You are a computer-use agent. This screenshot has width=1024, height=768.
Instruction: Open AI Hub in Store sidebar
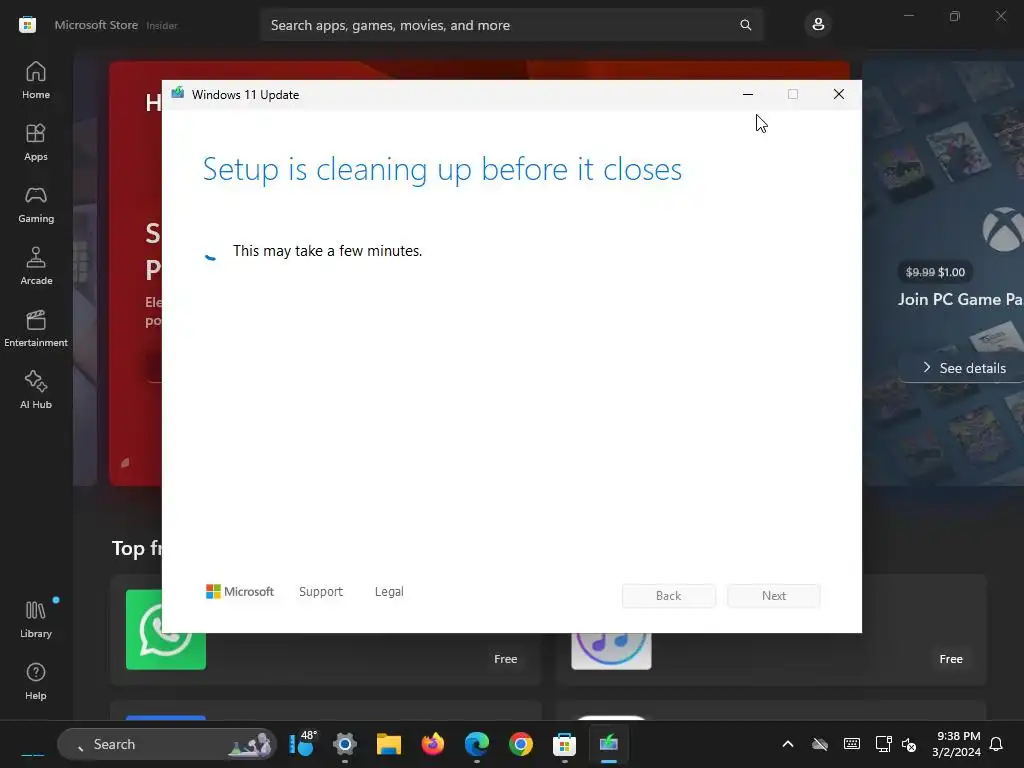(x=36, y=390)
